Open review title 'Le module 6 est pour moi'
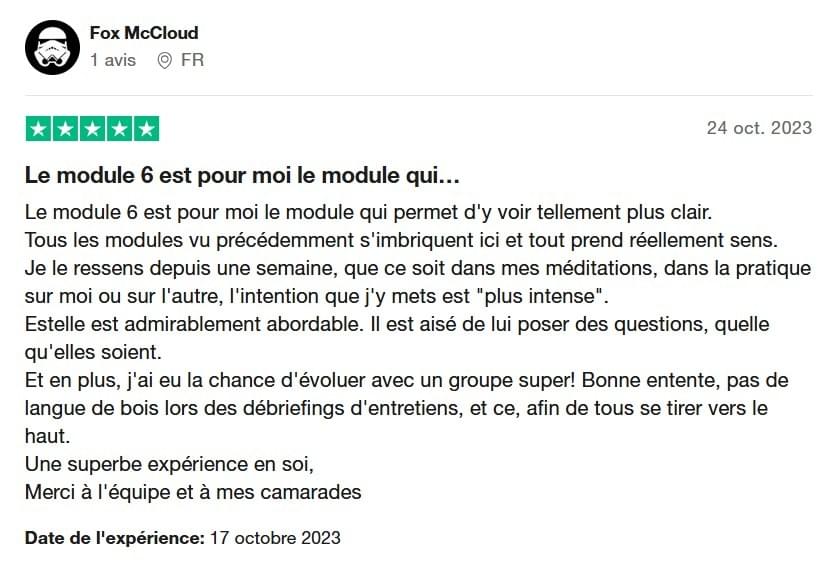840x563 pixels. 242,176
